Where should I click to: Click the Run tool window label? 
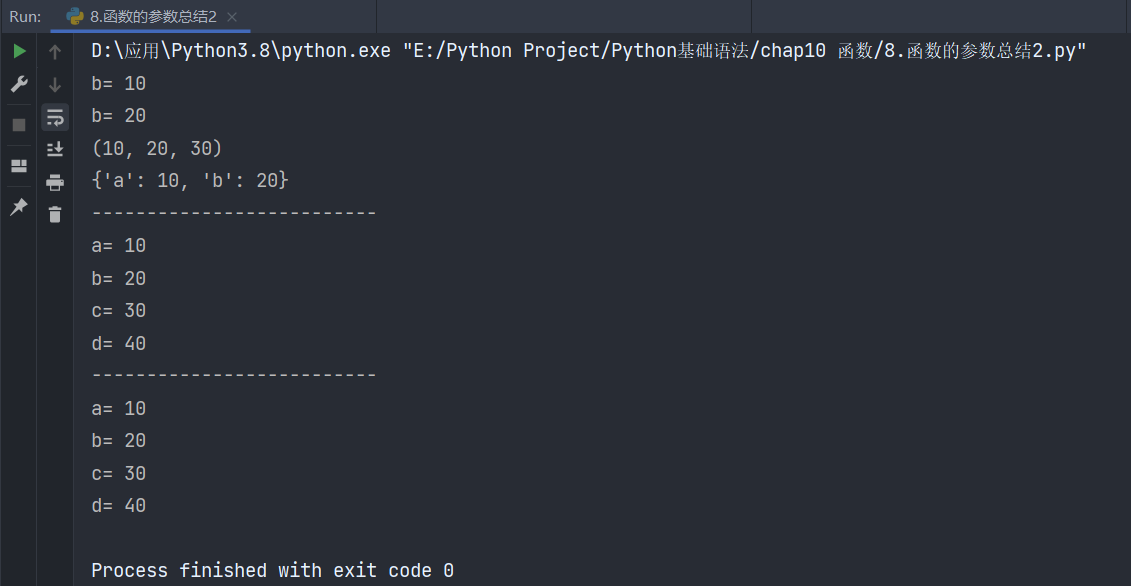coord(25,17)
